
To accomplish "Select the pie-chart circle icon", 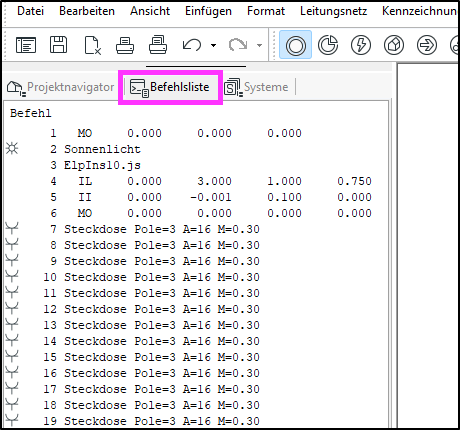I will [x=328, y=45].
